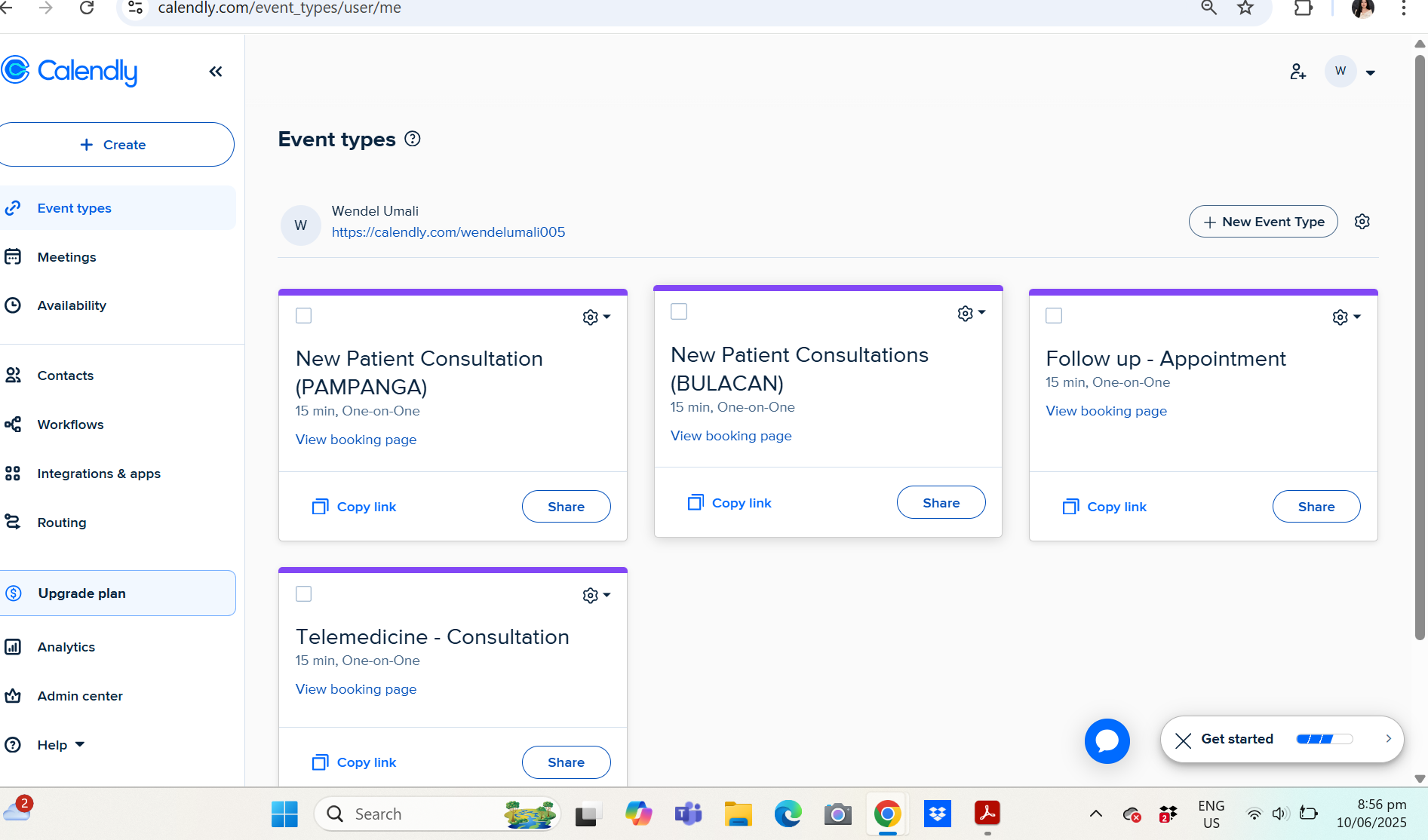Open the BULACAN card gear dropdown
Screen dimensions: 1428x840
(x=971, y=313)
